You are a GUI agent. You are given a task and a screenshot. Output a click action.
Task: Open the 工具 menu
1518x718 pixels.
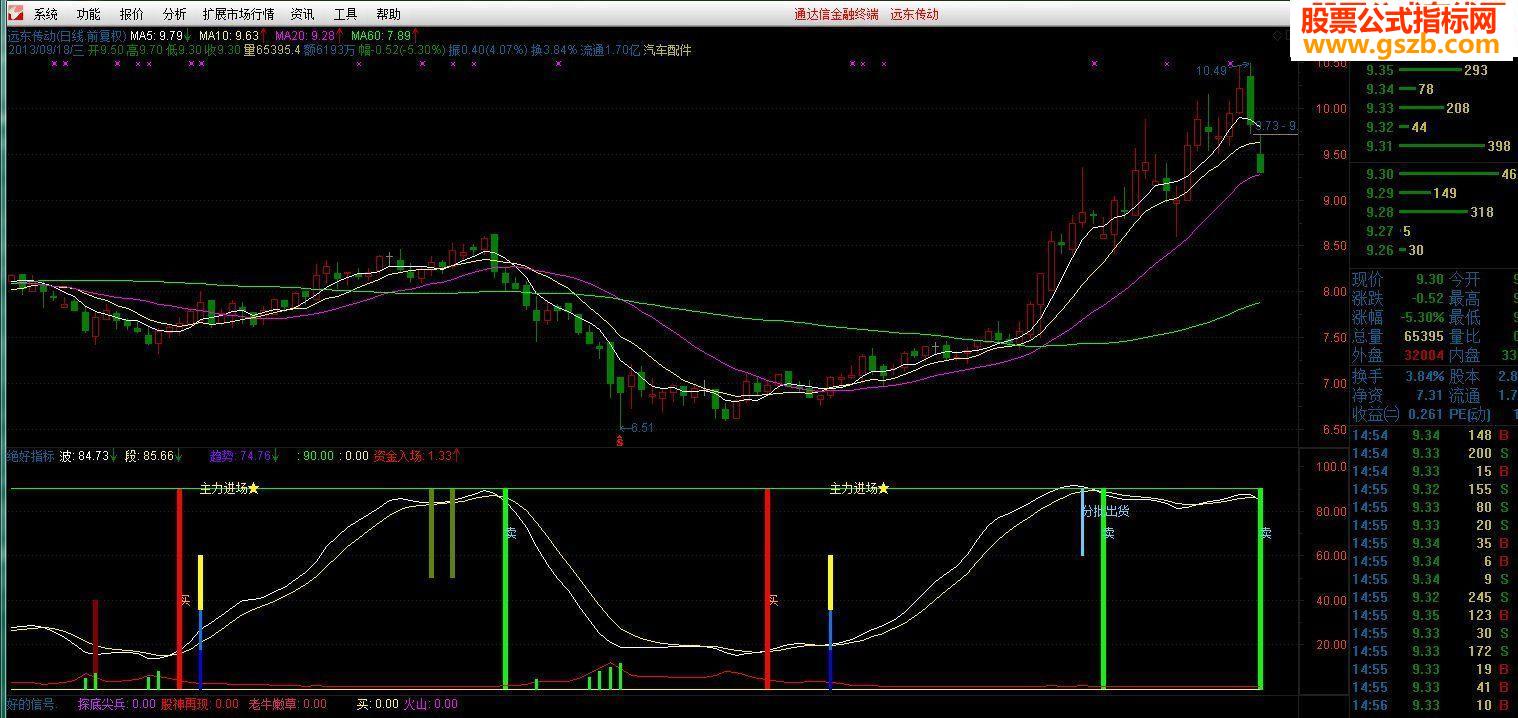pos(345,15)
